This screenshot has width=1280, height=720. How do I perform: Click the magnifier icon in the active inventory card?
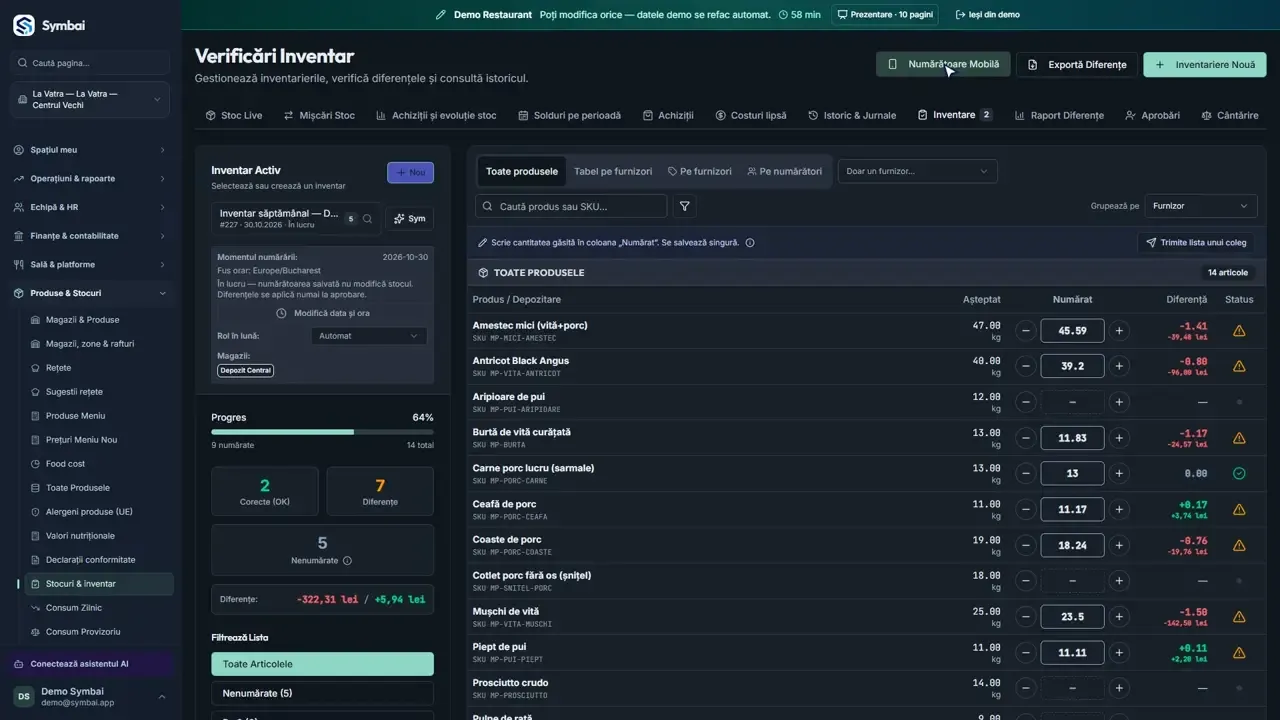click(x=368, y=219)
